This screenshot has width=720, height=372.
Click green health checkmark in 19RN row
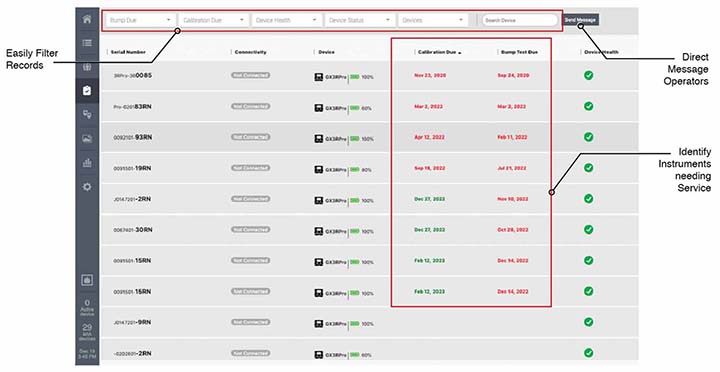(589, 168)
